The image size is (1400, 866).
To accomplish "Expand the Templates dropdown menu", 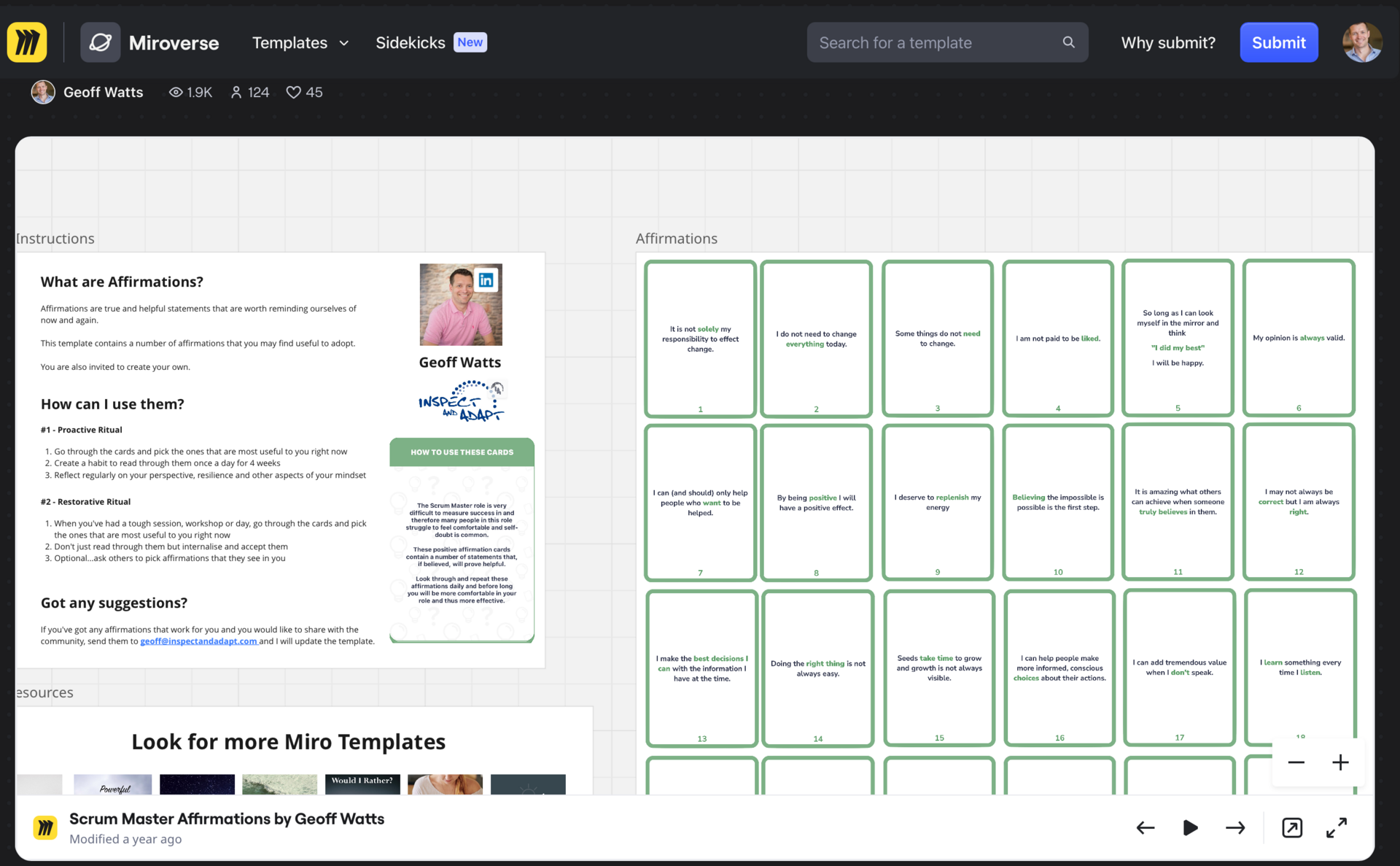I will tap(300, 42).
